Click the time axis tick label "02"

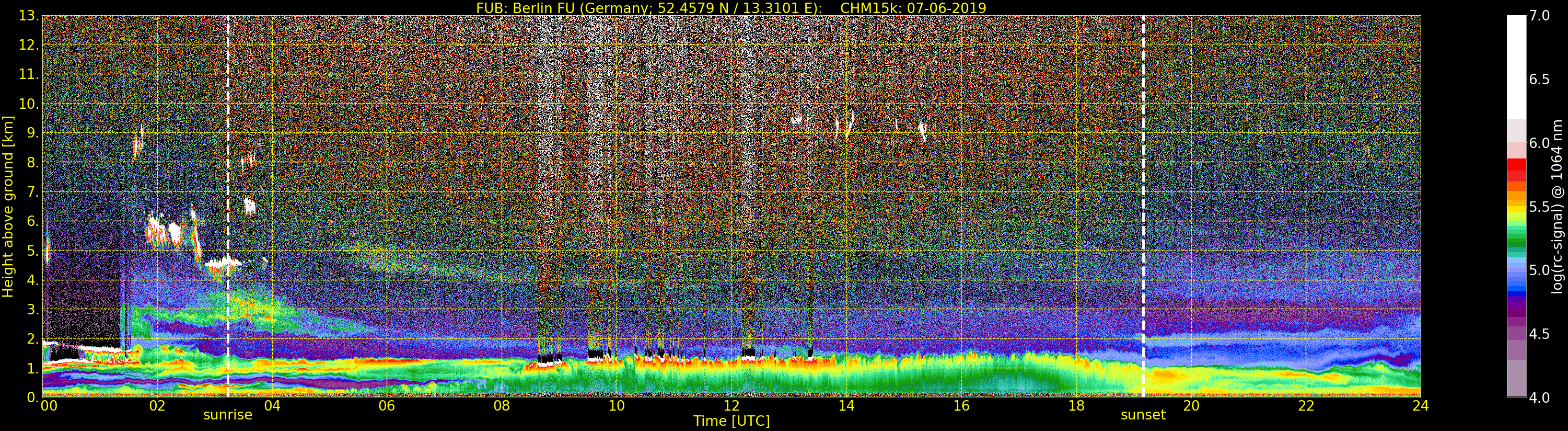[157, 406]
